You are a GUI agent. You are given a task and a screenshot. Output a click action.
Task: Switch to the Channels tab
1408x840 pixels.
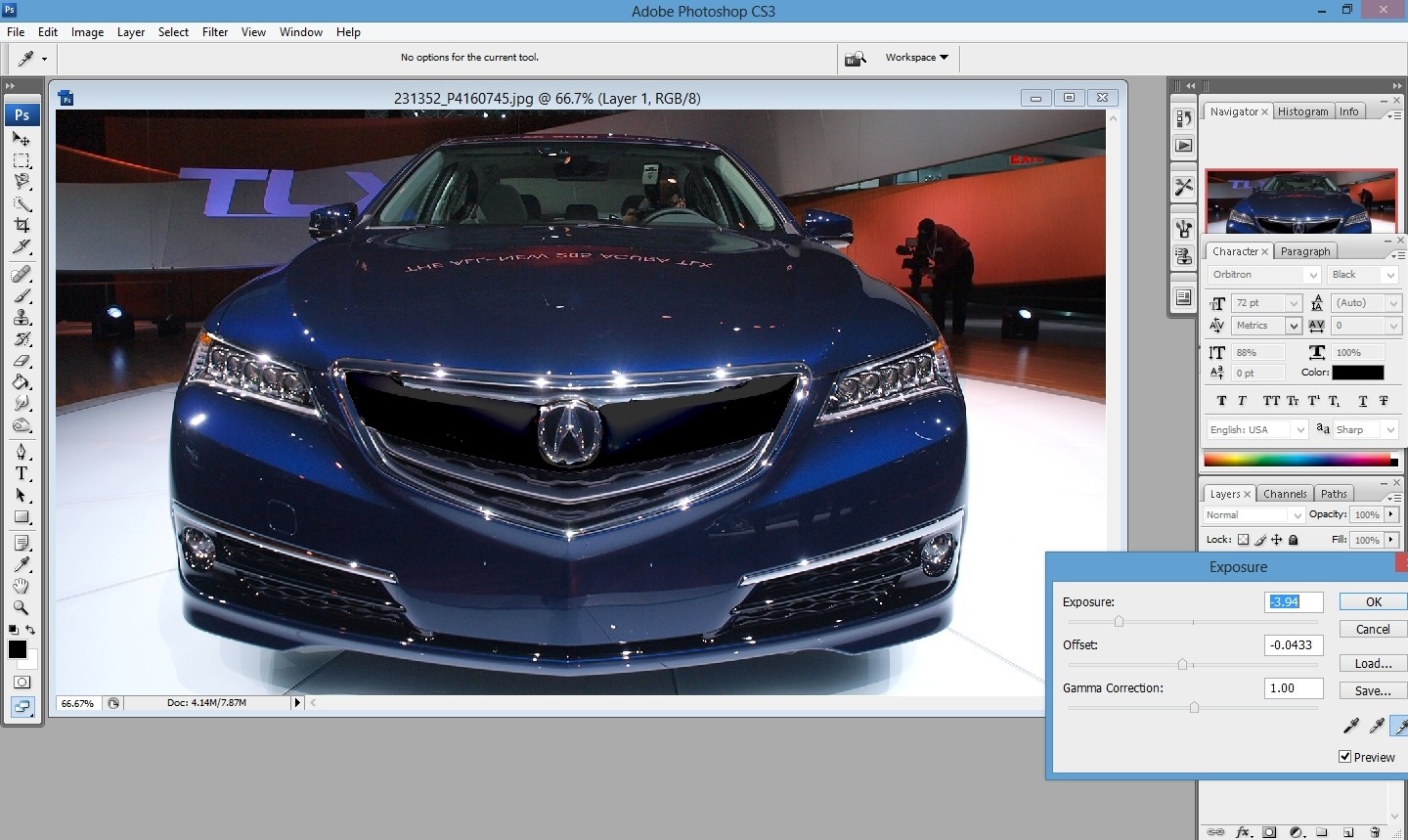click(1285, 494)
